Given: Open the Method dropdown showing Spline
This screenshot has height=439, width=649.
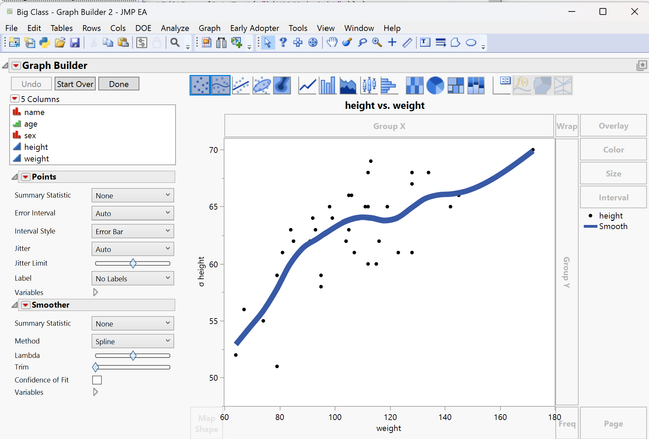Looking at the screenshot, I should point(132,341).
